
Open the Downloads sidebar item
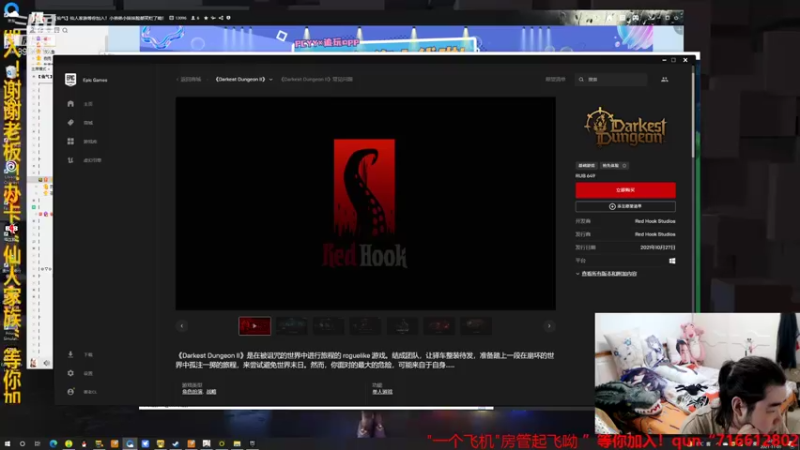pyautogui.click(x=80, y=354)
